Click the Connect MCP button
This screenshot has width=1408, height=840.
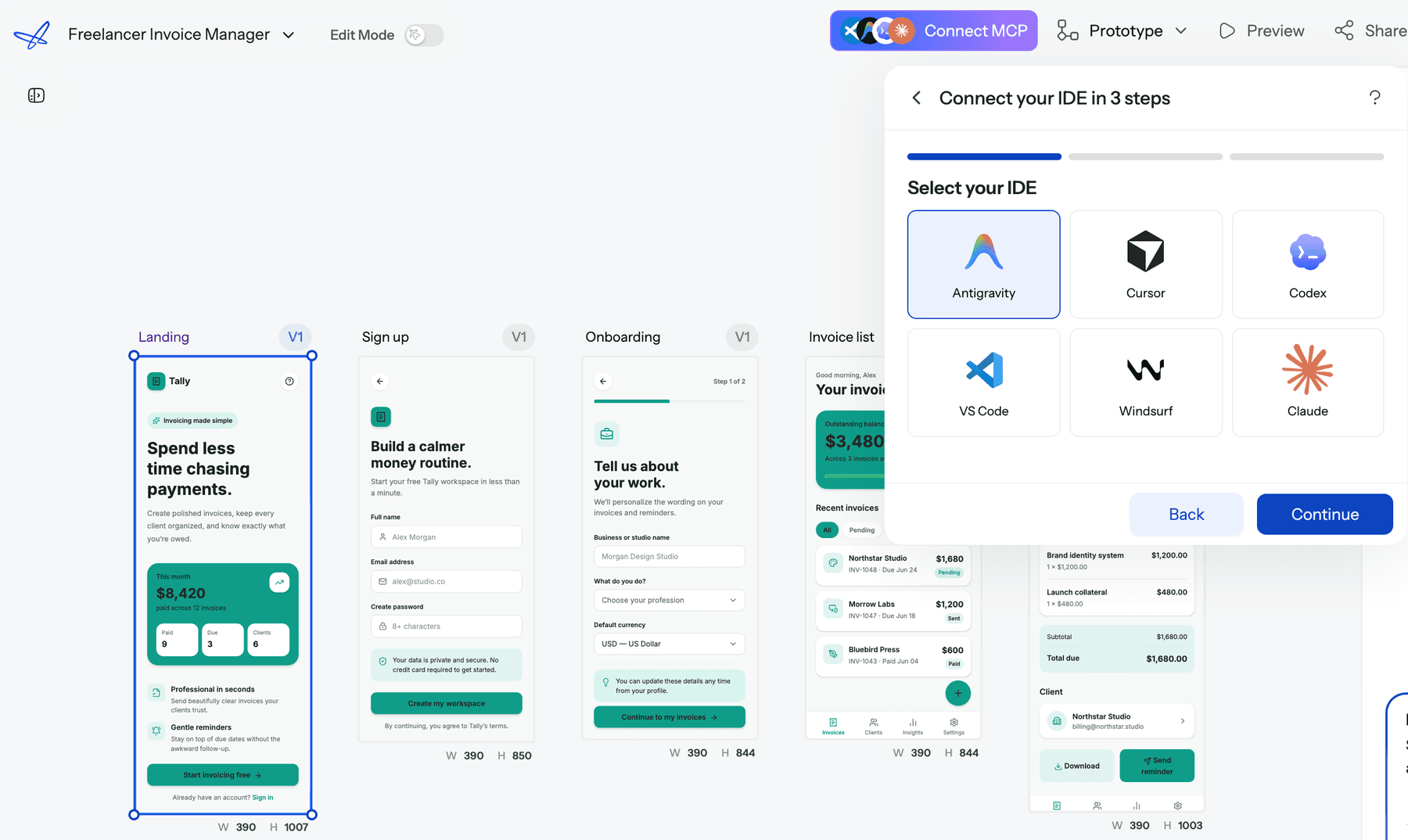[x=933, y=31]
